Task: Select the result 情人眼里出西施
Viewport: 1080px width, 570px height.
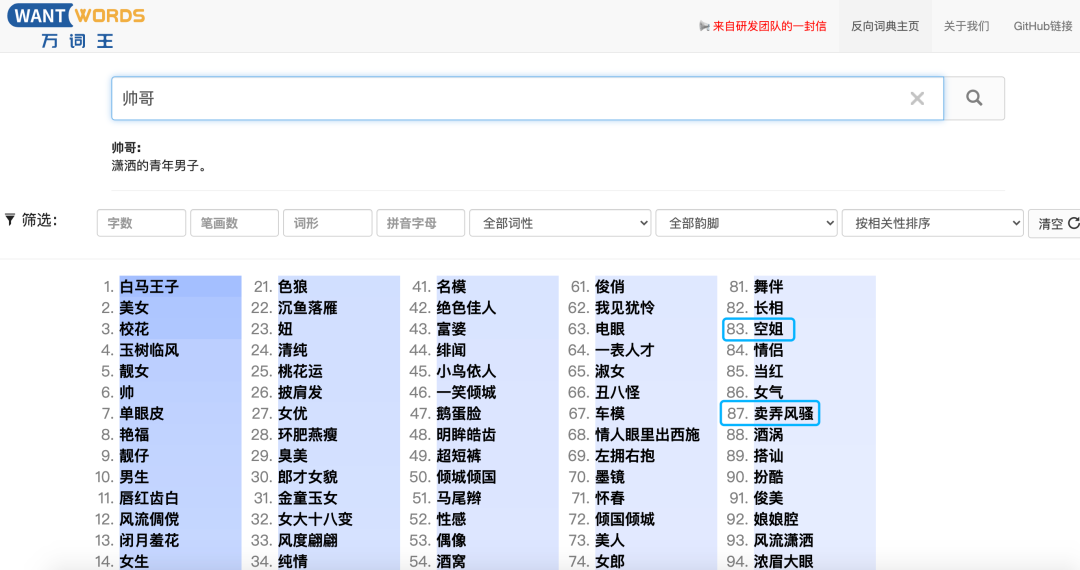Action: 647,434
